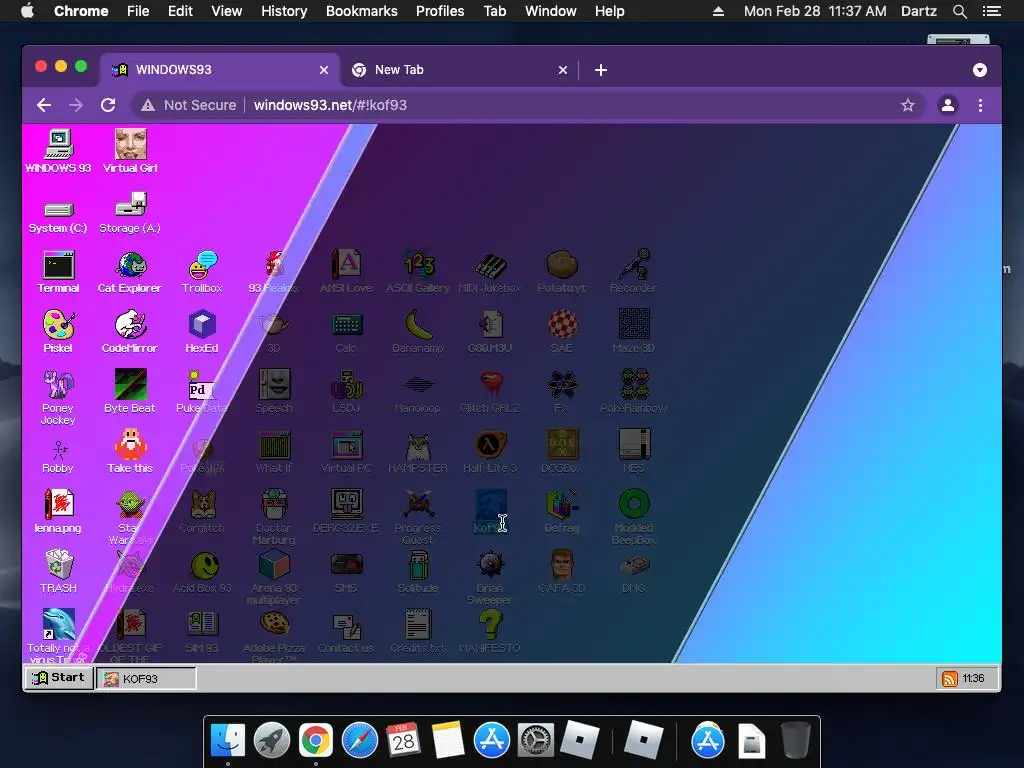
Task: Launch the Terminal desktop icon
Action: coord(58,272)
